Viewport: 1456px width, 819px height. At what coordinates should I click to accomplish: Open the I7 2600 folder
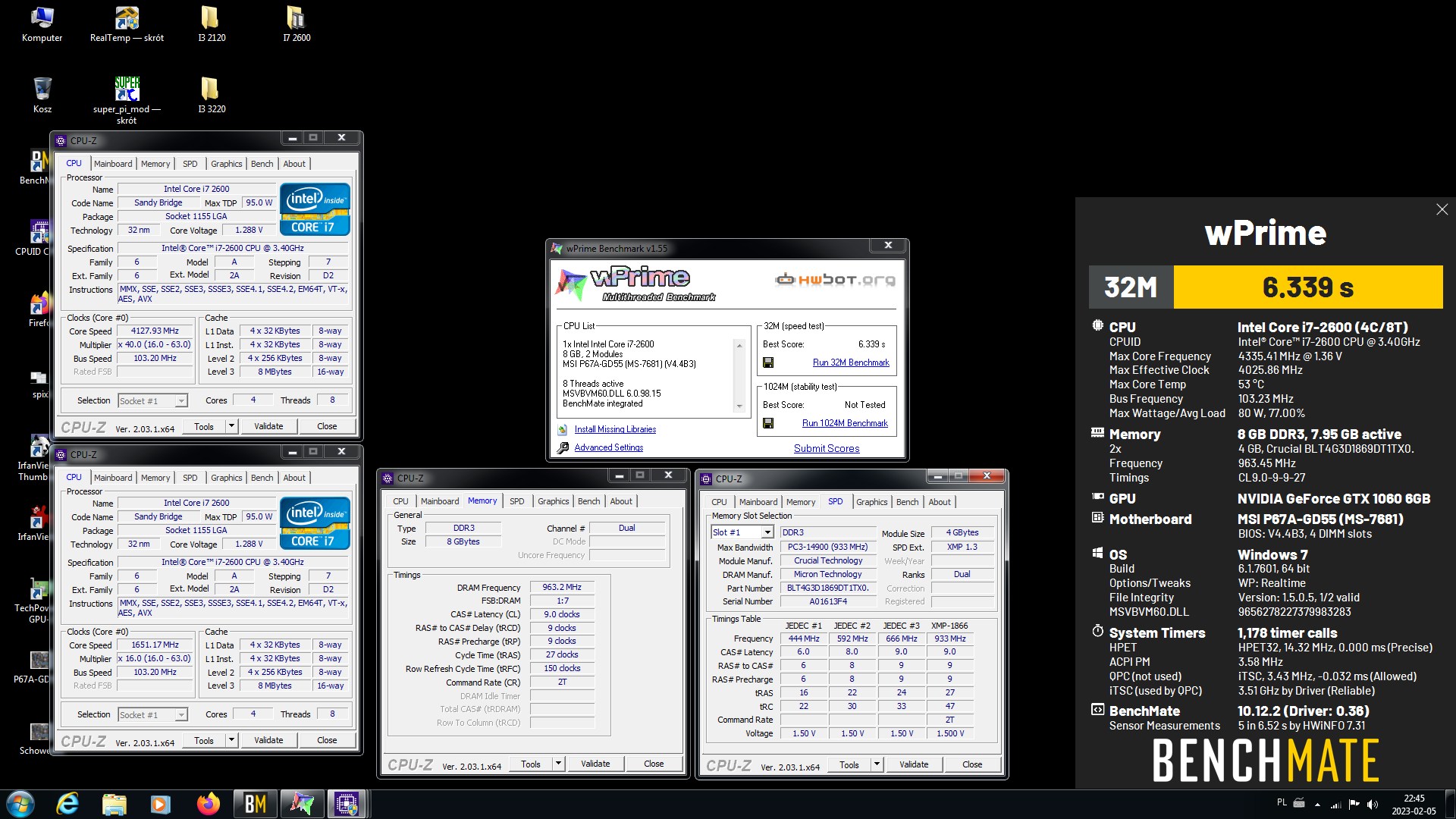[296, 24]
